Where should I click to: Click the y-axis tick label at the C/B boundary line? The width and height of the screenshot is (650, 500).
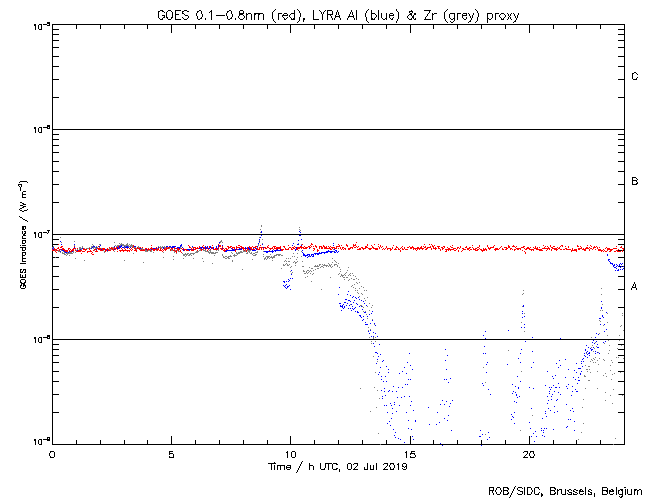40,129
